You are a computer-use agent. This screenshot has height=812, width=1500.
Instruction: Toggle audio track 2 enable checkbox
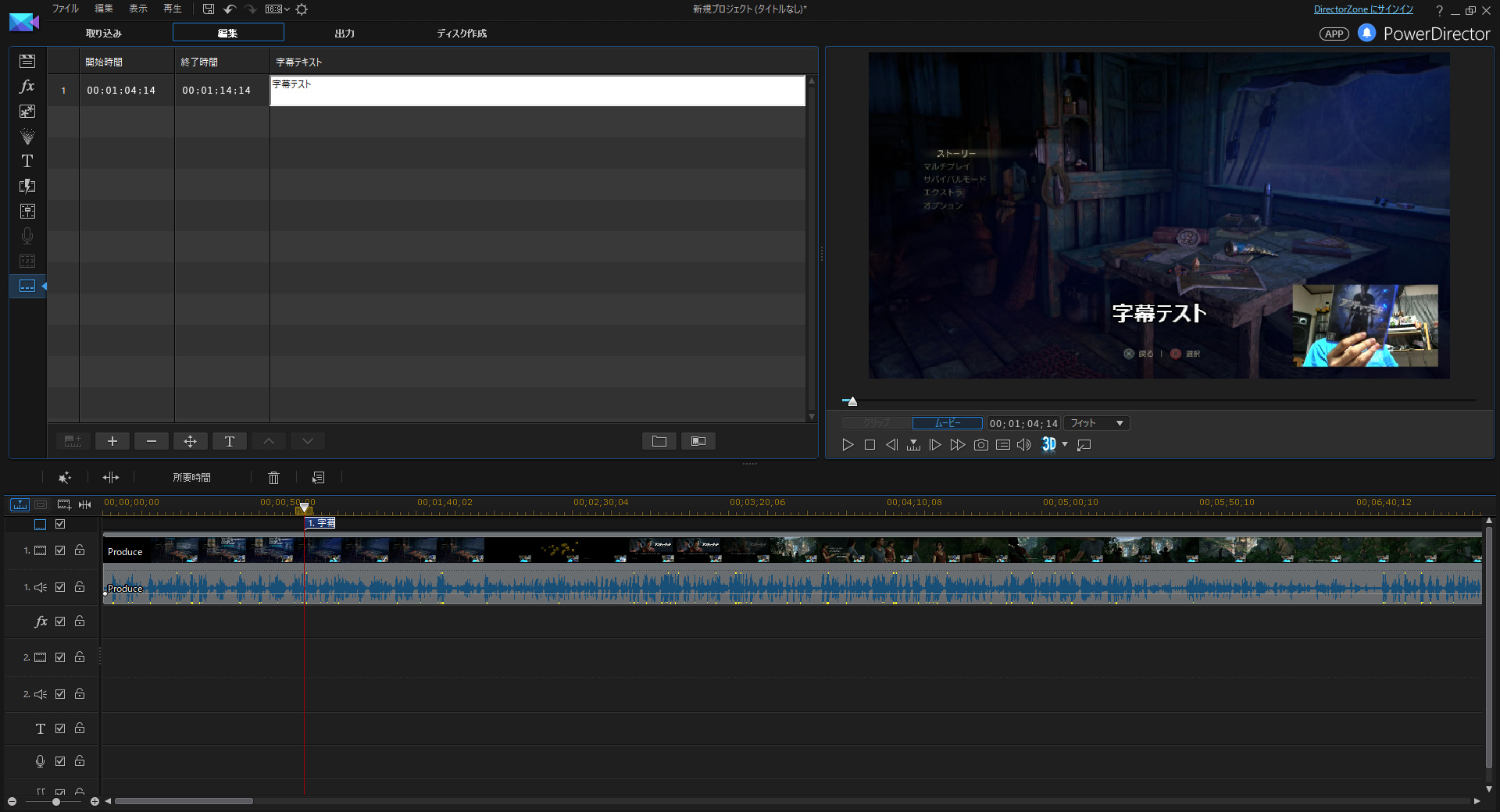60,694
